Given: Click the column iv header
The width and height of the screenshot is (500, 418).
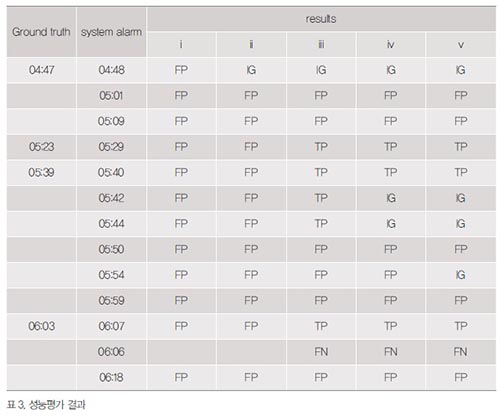Looking at the screenshot, I should (x=391, y=45).
